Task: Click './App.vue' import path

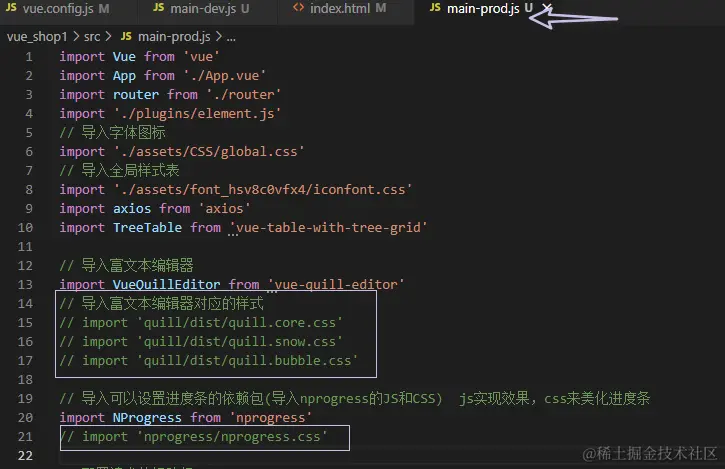Action: 225,75
